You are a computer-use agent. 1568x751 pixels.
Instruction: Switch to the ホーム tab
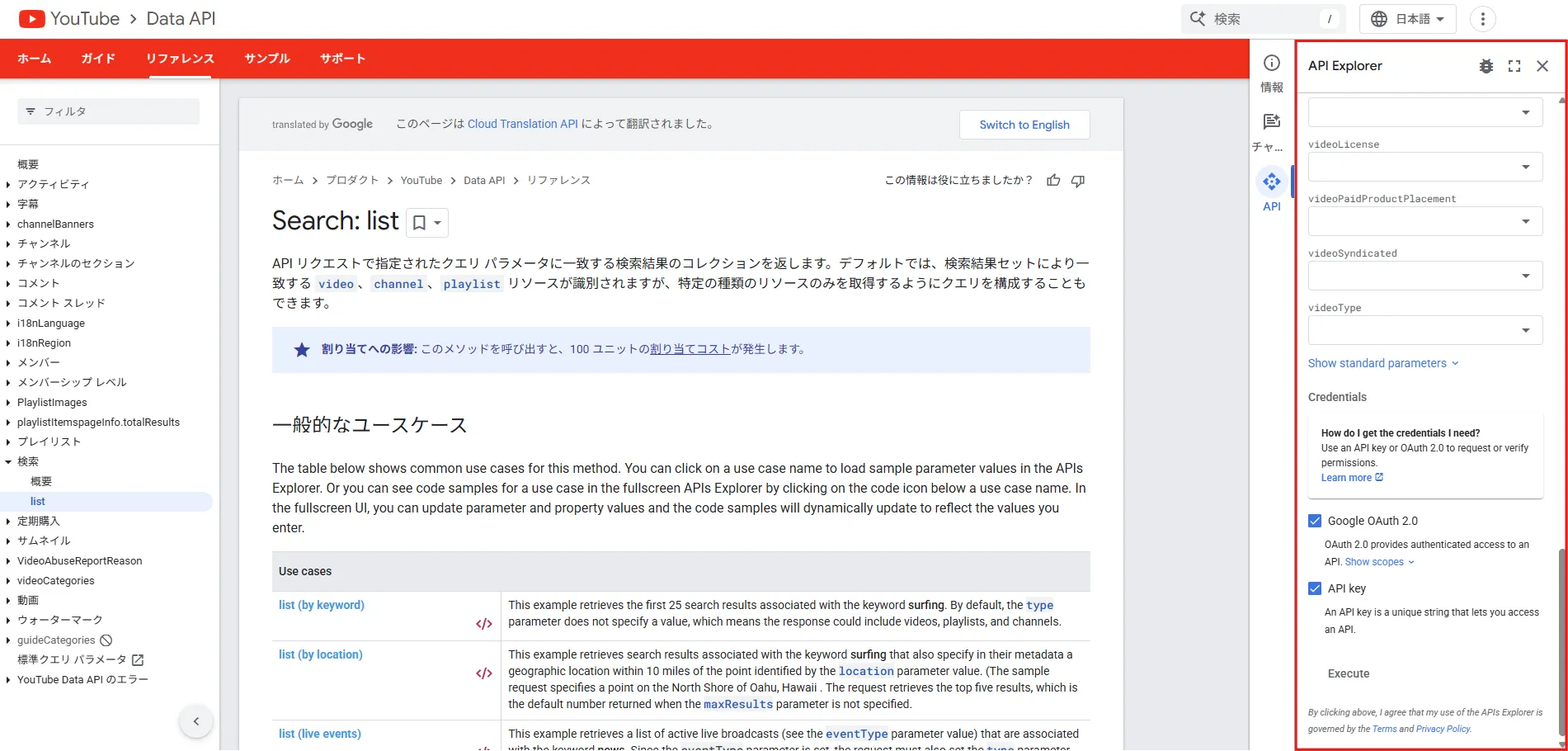pyautogui.click(x=35, y=59)
